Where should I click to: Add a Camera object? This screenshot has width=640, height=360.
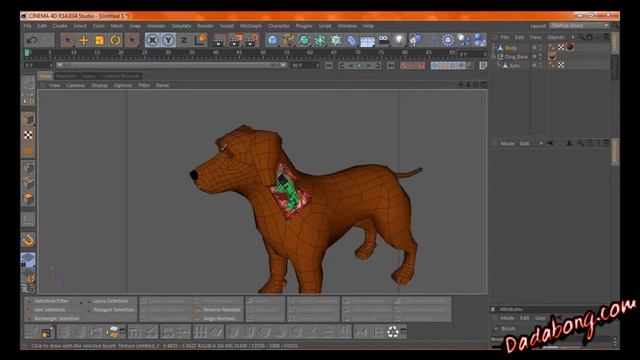[384, 40]
